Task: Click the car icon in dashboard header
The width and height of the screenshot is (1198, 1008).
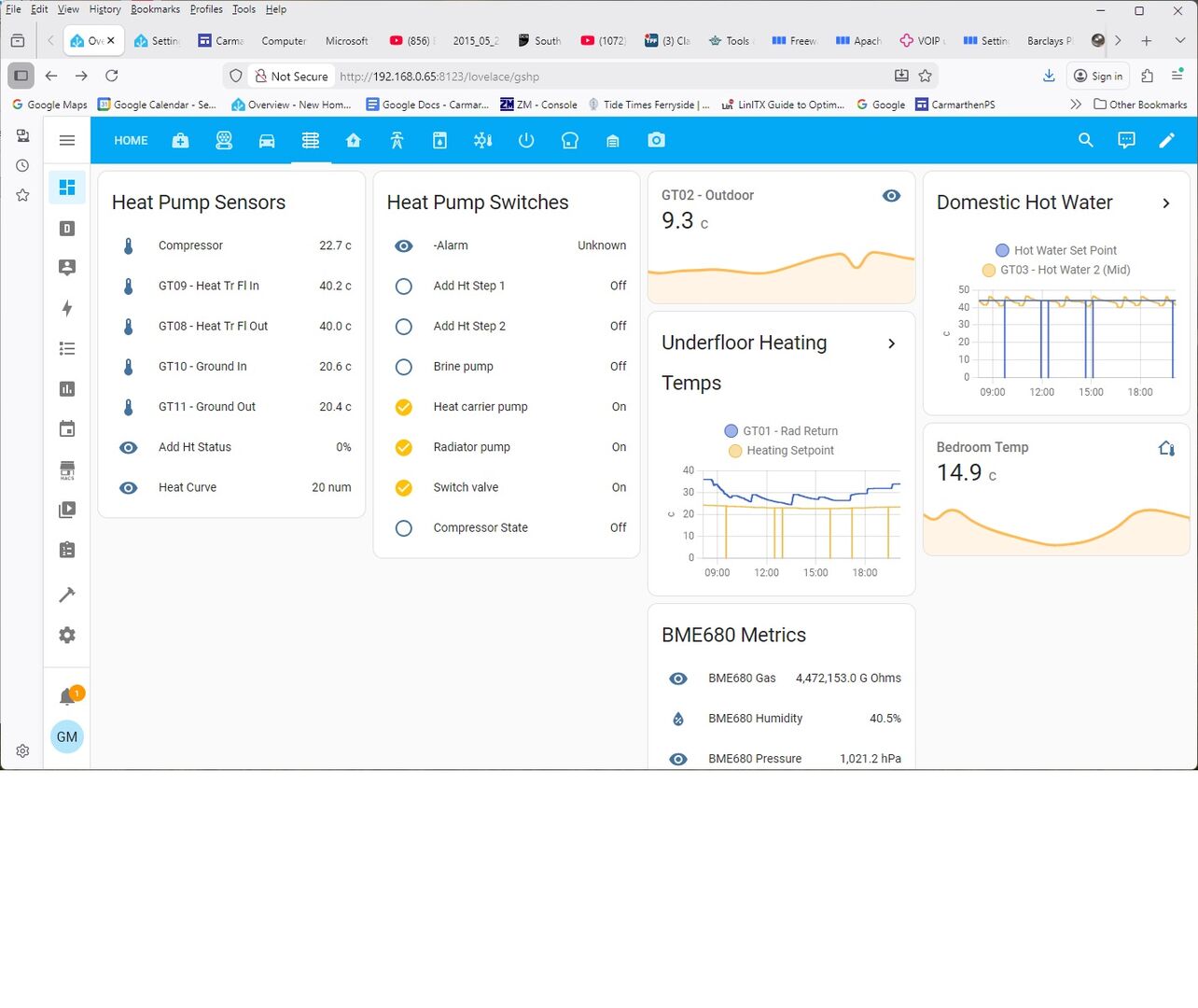Action: click(267, 140)
